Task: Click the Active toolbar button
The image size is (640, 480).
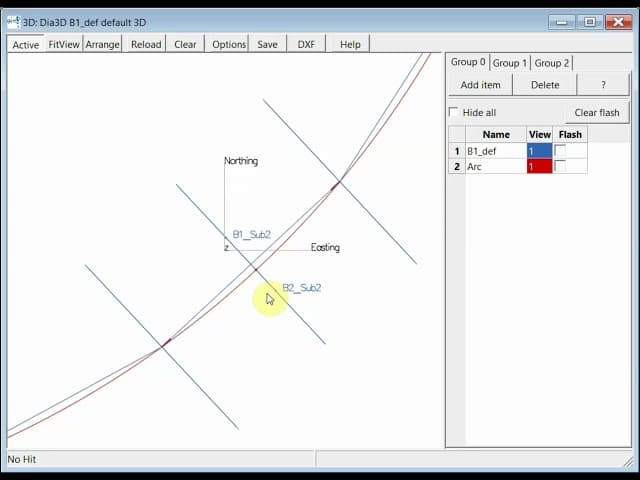Action: coord(26,44)
